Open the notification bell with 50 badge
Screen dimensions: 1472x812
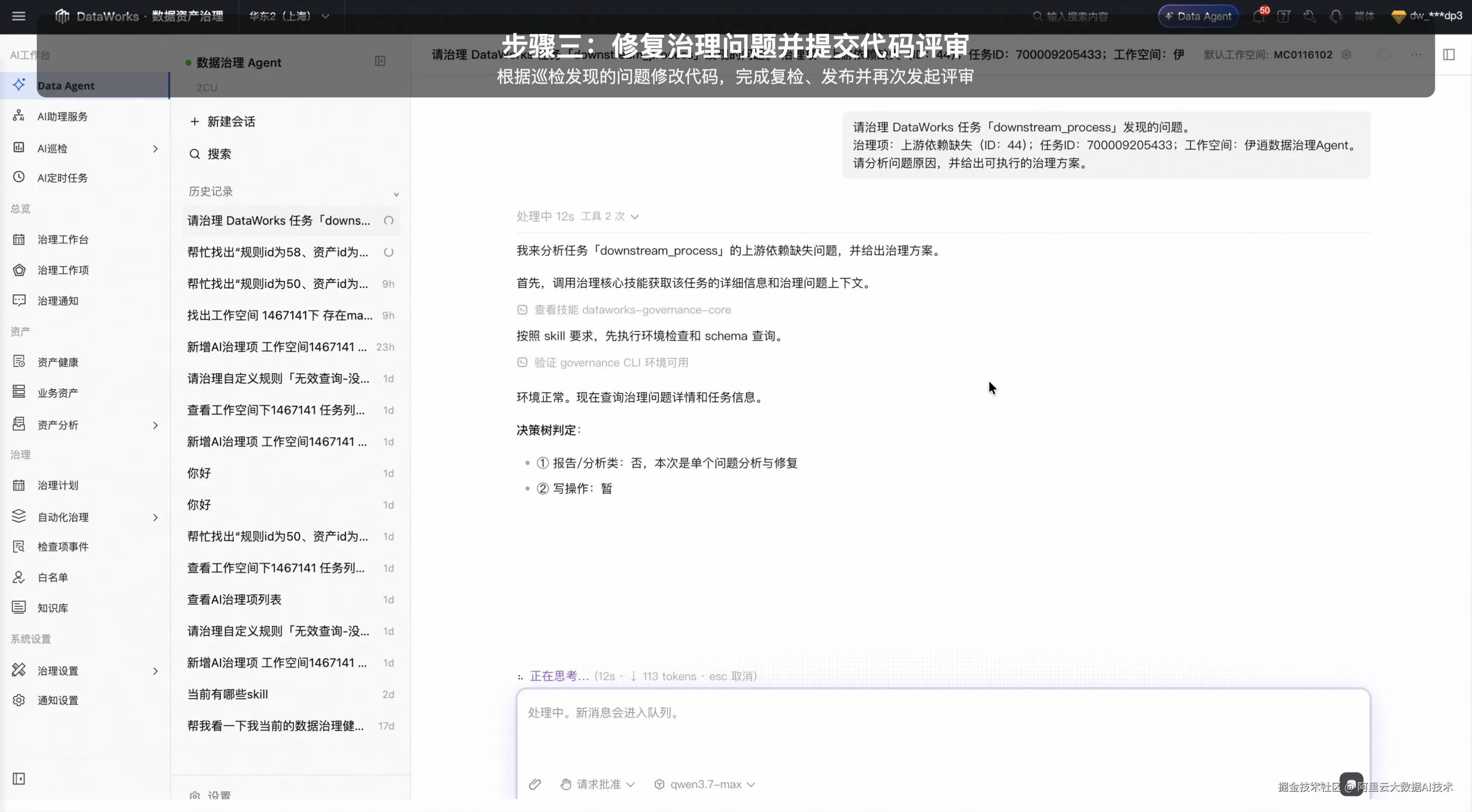[1259, 16]
